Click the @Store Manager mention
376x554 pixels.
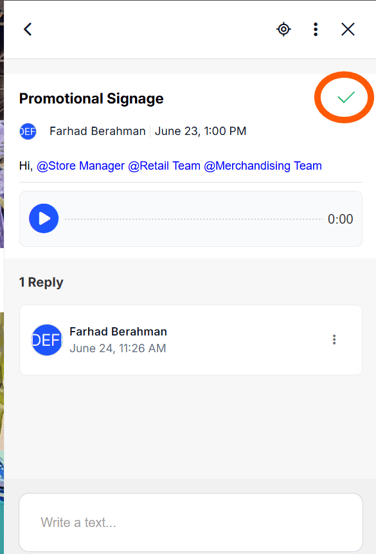coord(81,166)
